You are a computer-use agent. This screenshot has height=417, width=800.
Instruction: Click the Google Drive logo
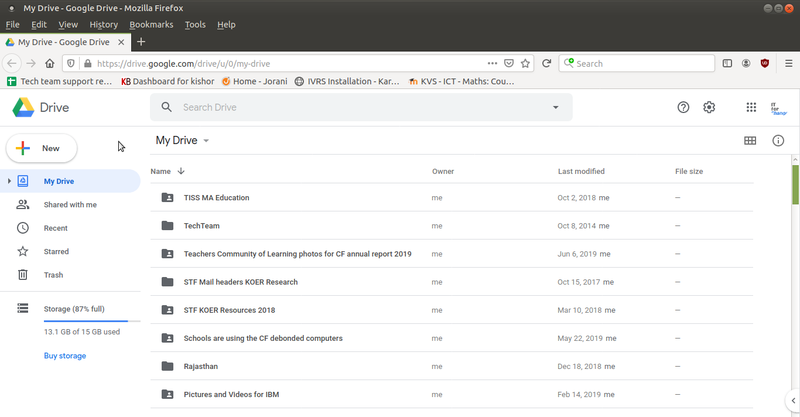click(x=23, y=107)
